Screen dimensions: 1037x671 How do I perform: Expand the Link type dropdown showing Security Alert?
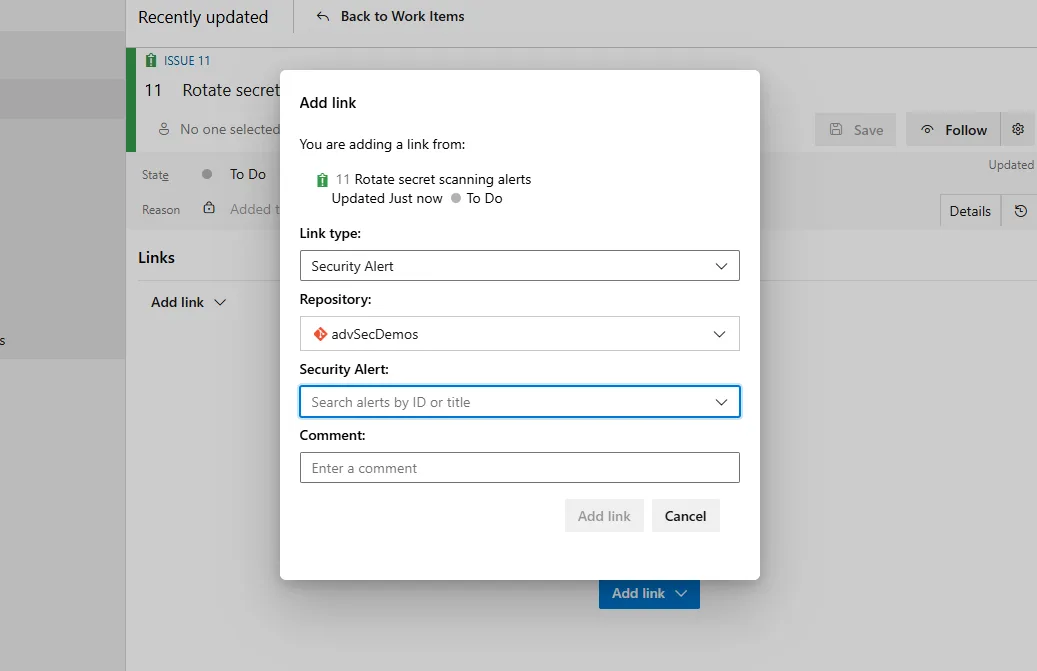(x=519, y=266)
